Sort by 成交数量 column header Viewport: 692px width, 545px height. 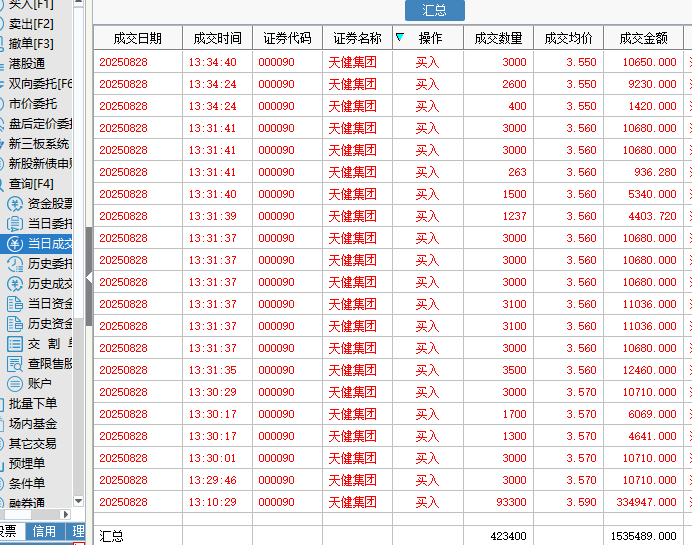tap(499, 38)
